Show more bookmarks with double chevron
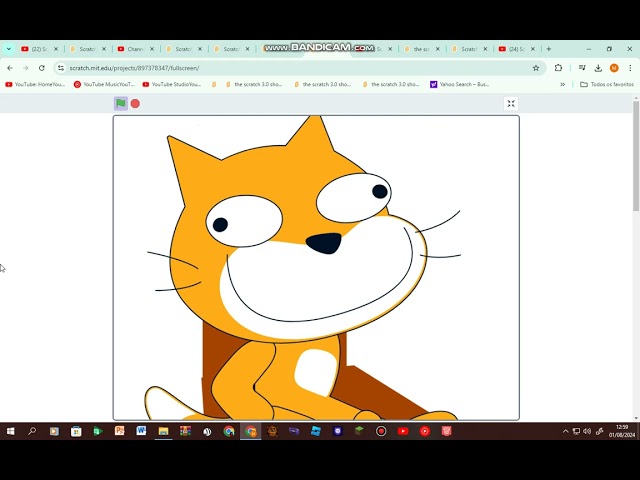Screen dimensions: 640x480 (562, 84)
